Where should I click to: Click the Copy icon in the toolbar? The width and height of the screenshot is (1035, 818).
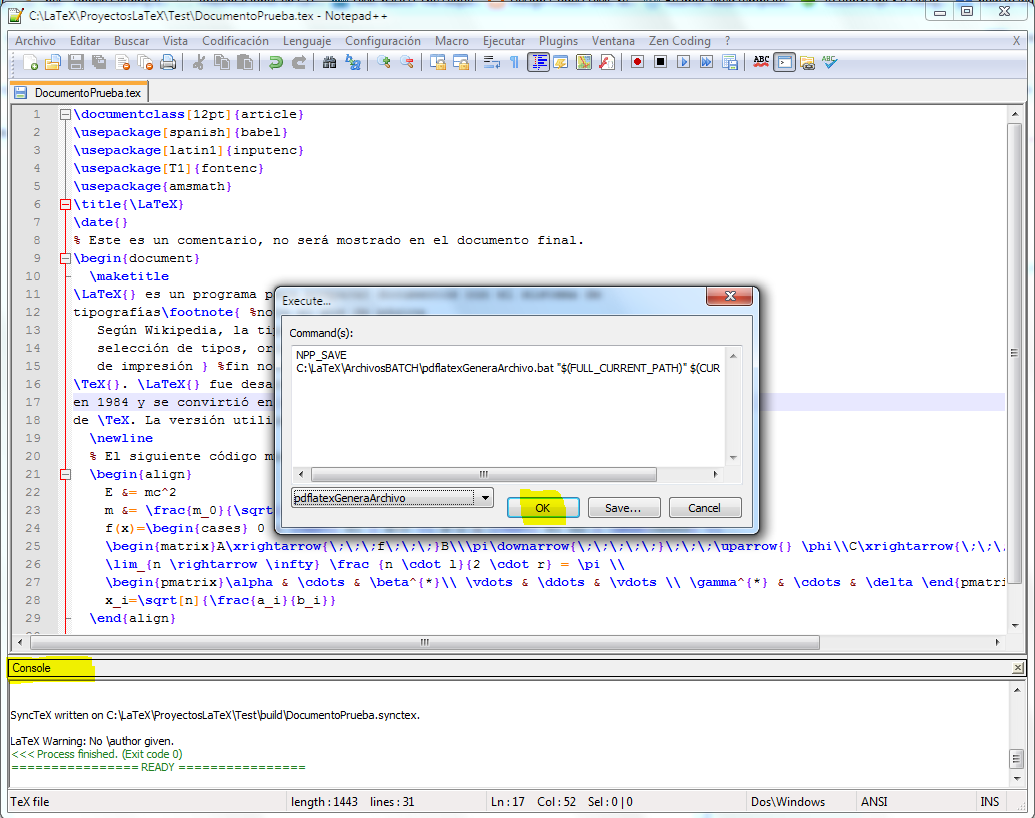click(222, 63)
